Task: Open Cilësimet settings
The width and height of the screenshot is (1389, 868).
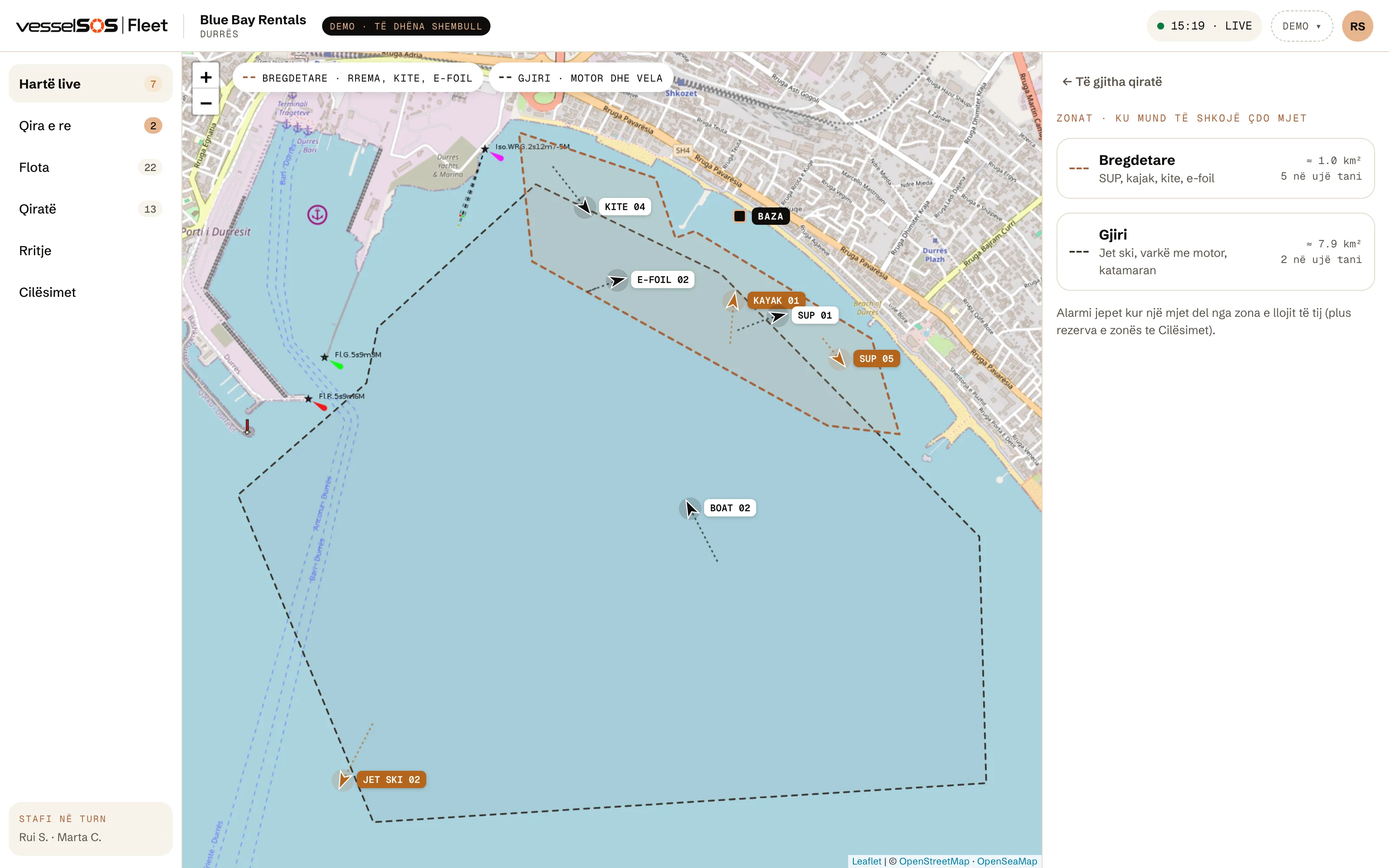Action: tap(91, 292)
